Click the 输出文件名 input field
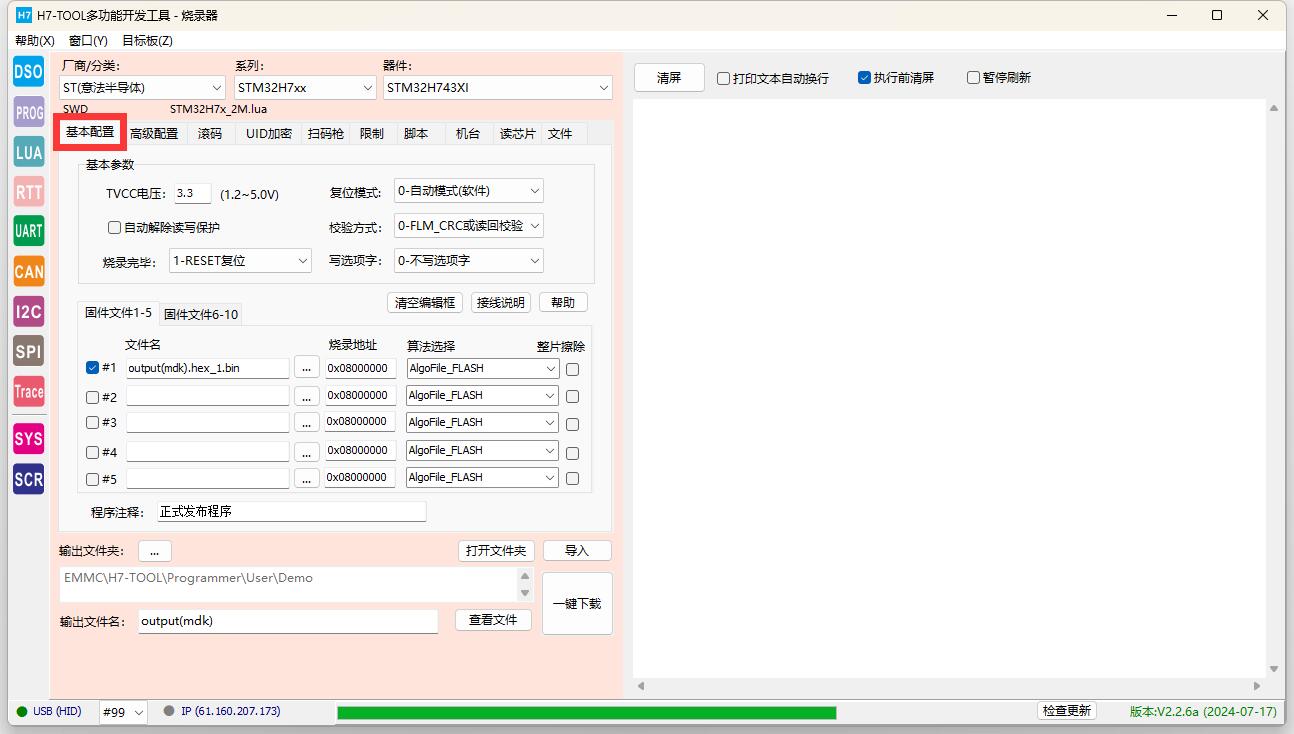 (x=288, y=621)
